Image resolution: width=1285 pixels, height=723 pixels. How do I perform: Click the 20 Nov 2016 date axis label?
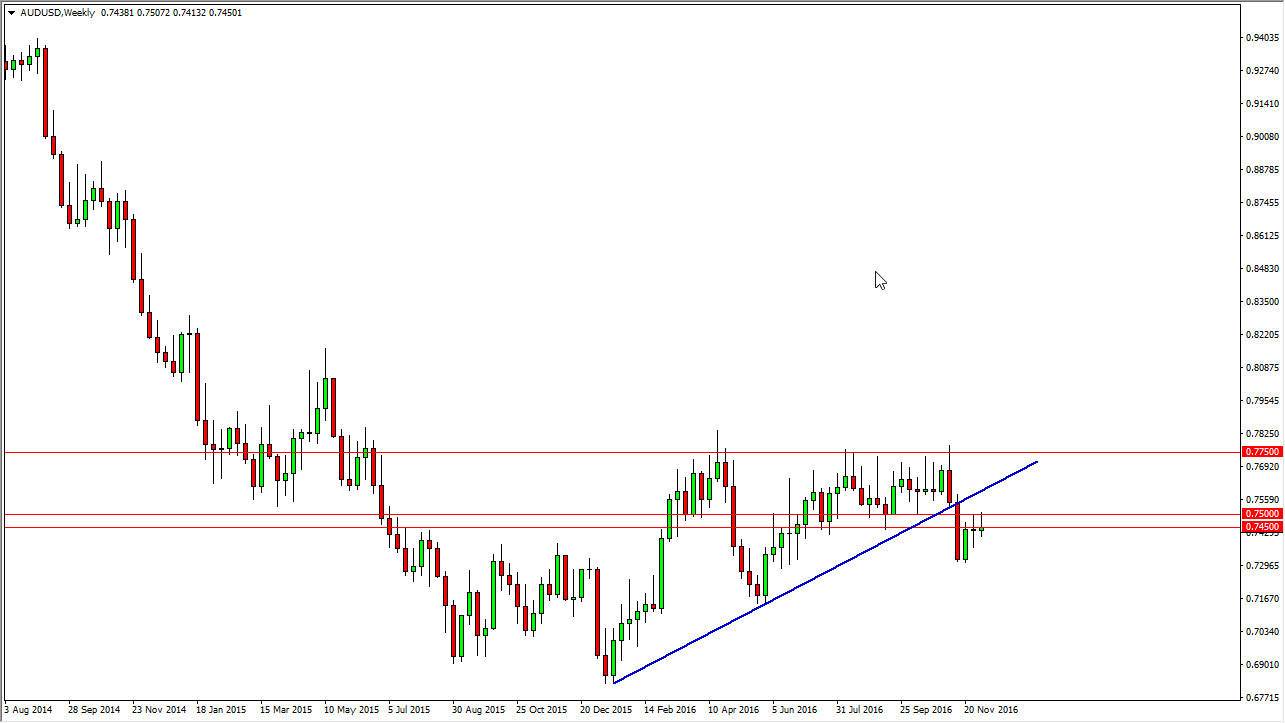pos(992,707)
